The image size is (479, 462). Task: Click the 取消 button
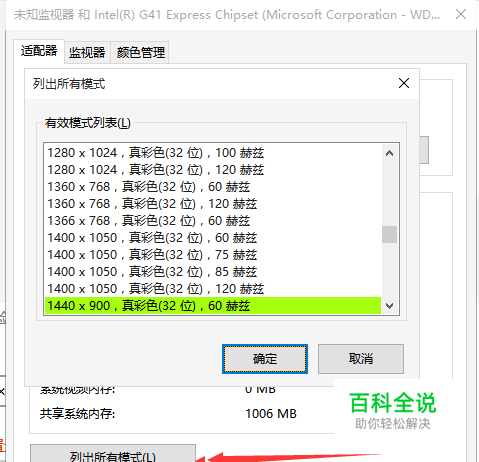[361, 359]
